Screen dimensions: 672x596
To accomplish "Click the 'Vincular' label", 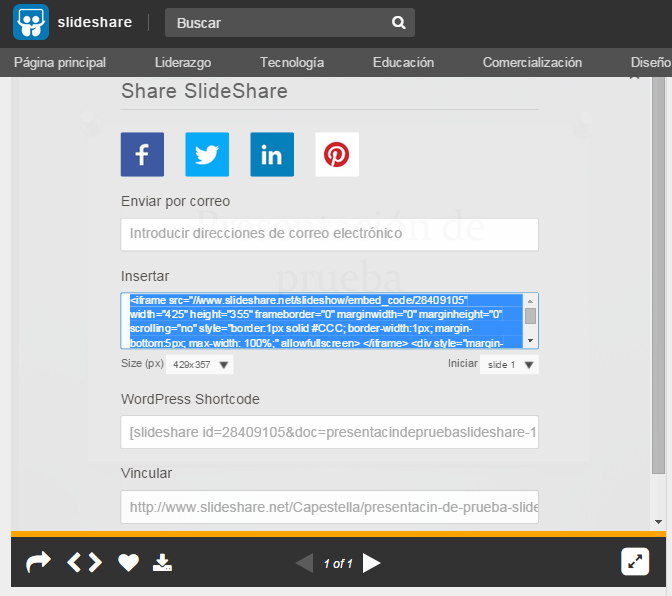I will point(146,473).
